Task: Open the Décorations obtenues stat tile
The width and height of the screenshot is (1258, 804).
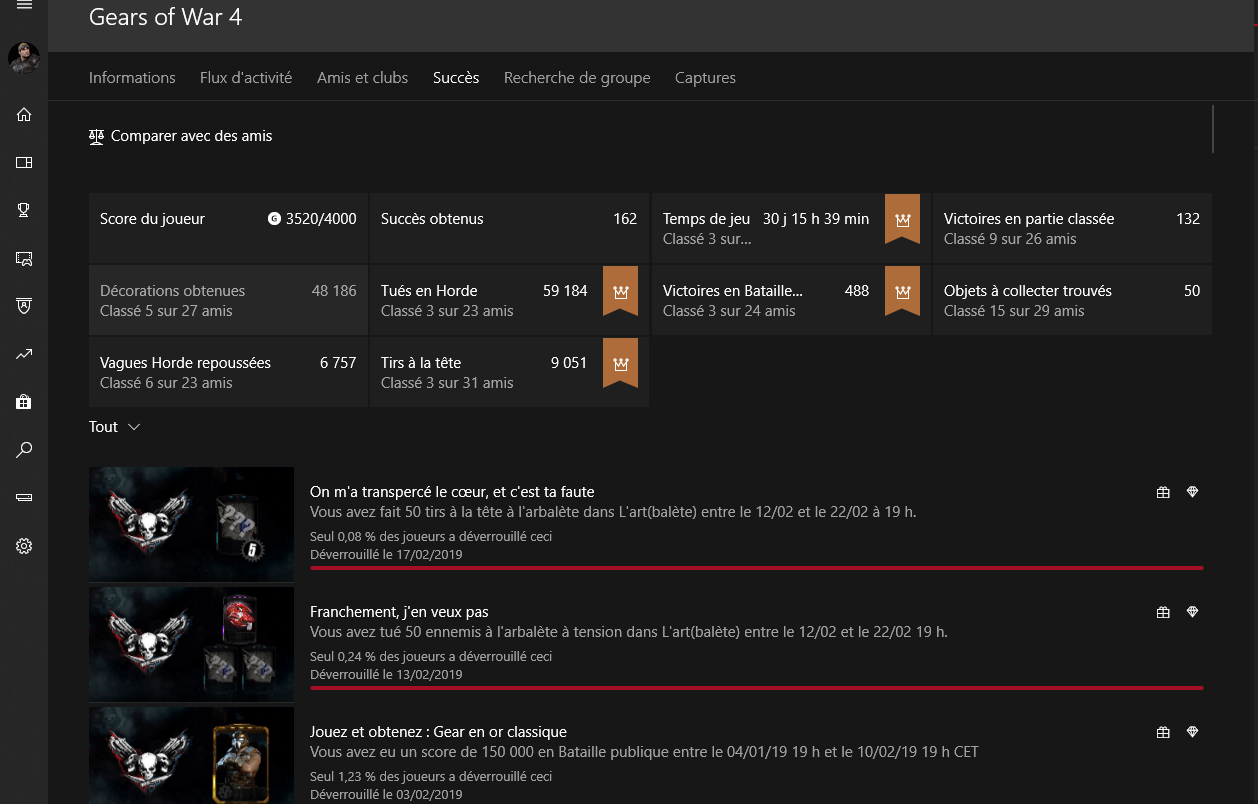Action: [x=228, y=300]
